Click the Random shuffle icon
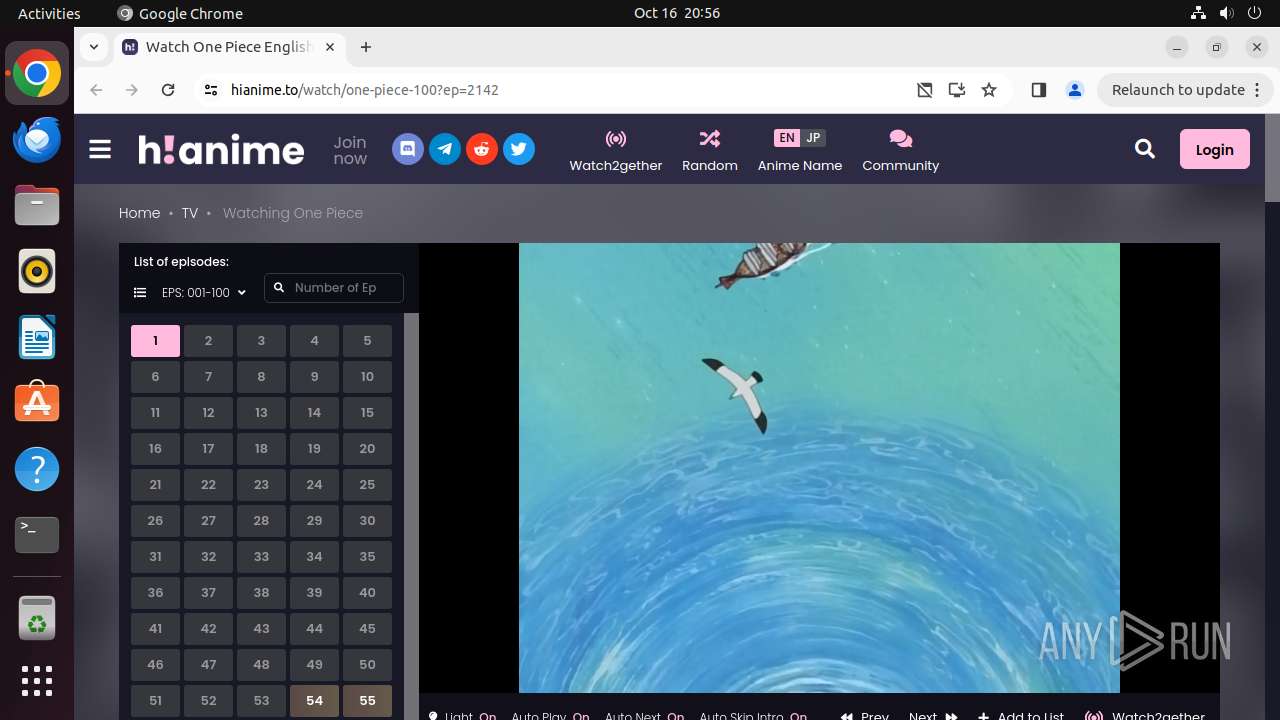1280x720 pixels. click(x=710, y=138)
